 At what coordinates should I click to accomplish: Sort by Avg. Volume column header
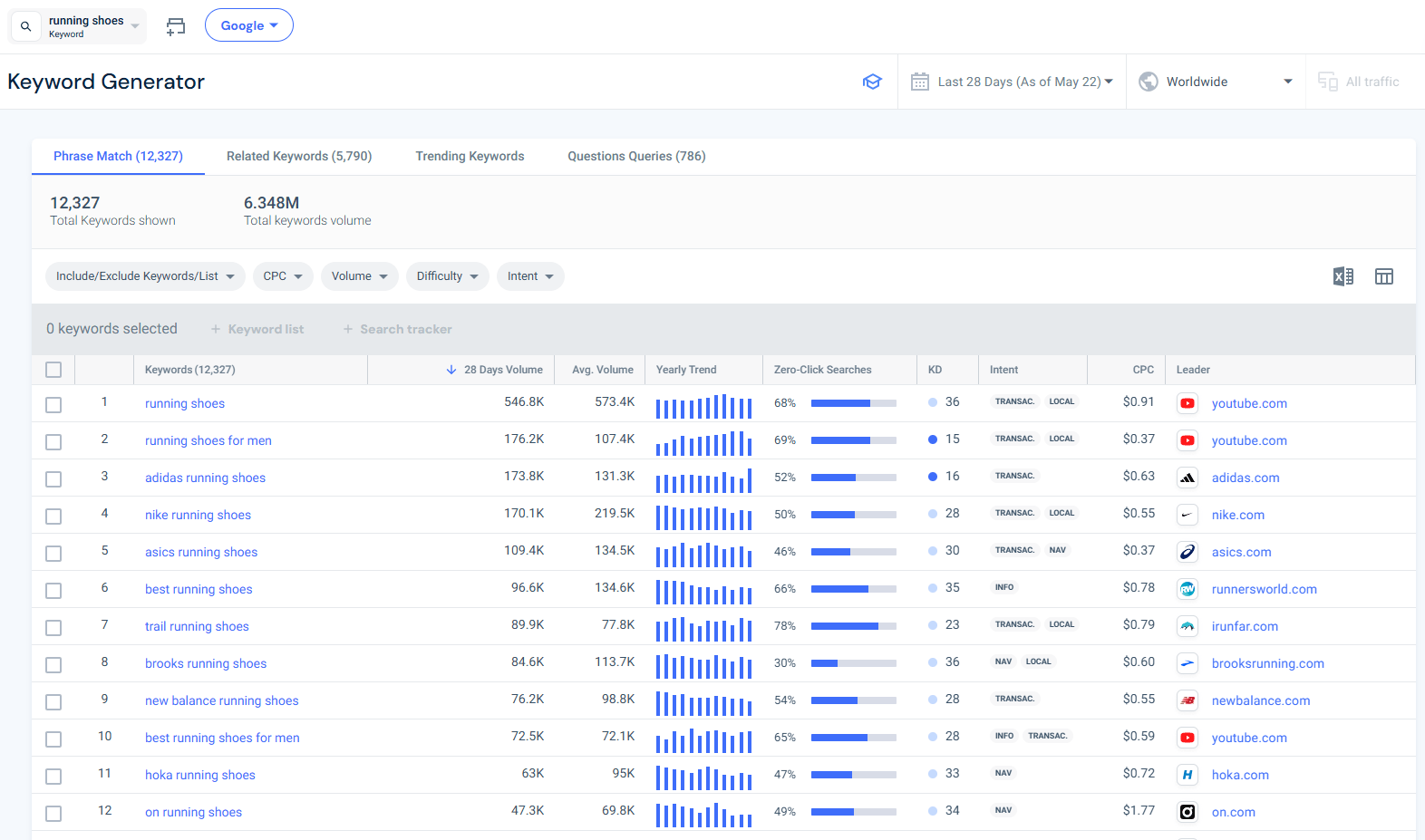click(x=603, y=370)
